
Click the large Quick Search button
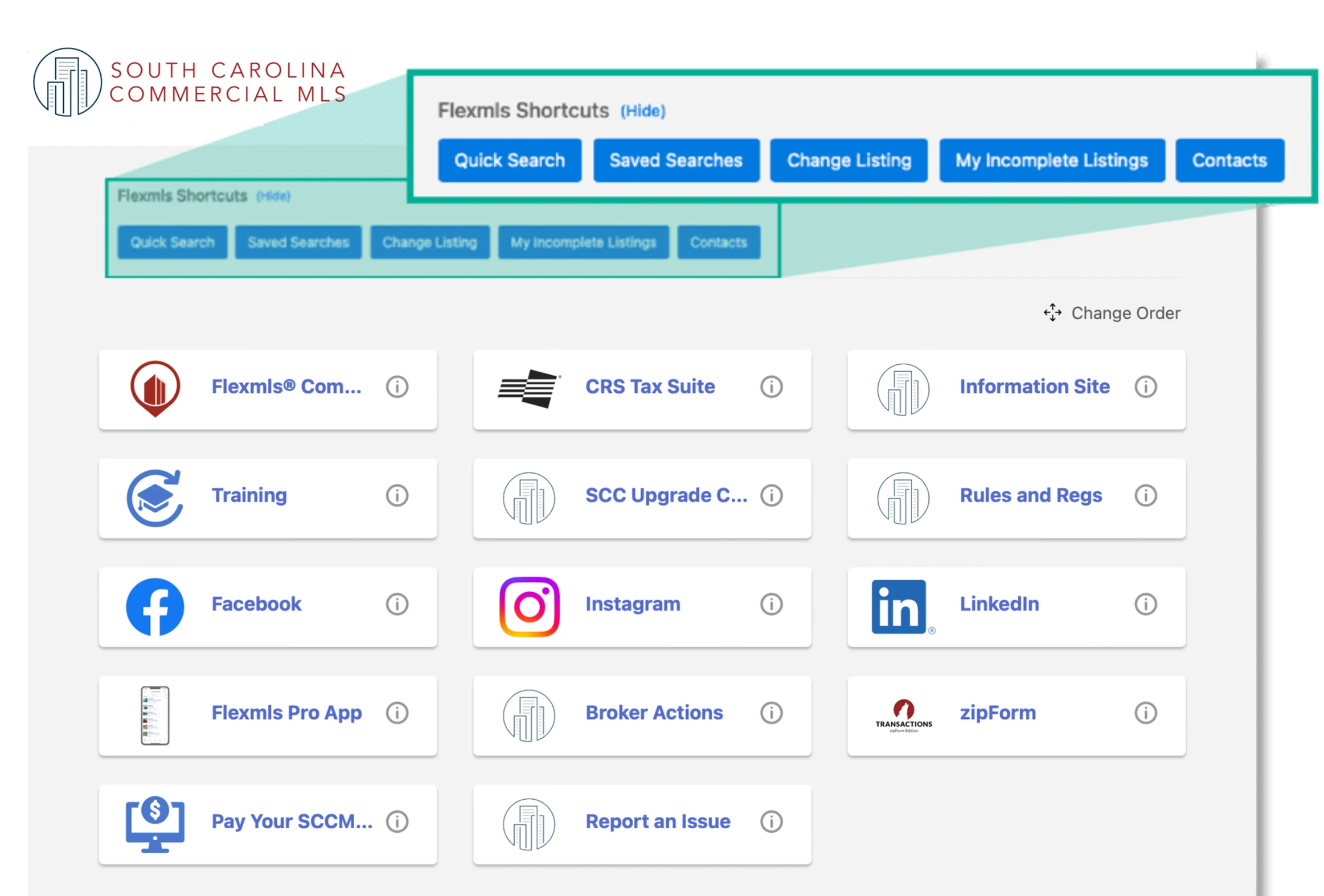[x=509, y=161]
